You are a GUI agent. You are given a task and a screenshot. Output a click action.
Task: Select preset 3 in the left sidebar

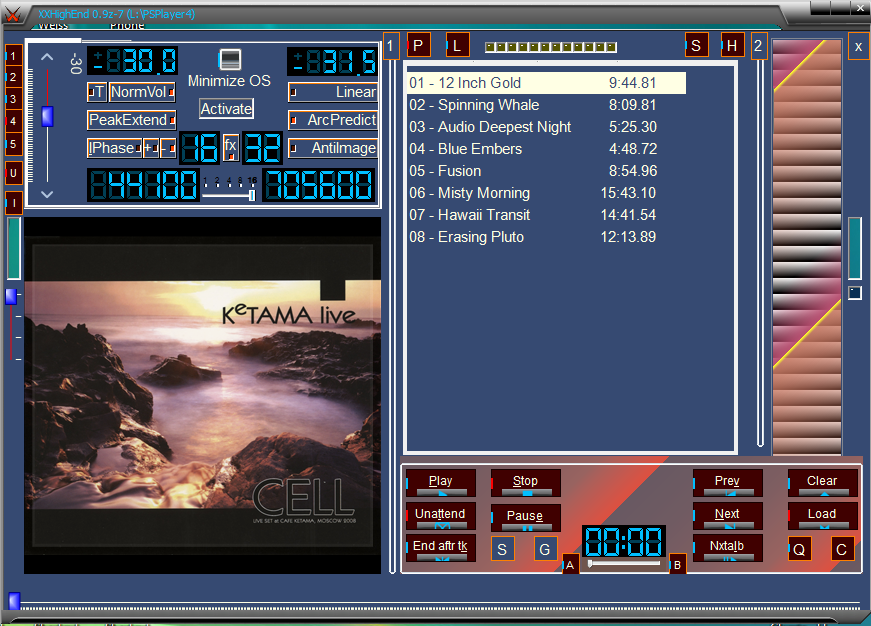(13, 99)
